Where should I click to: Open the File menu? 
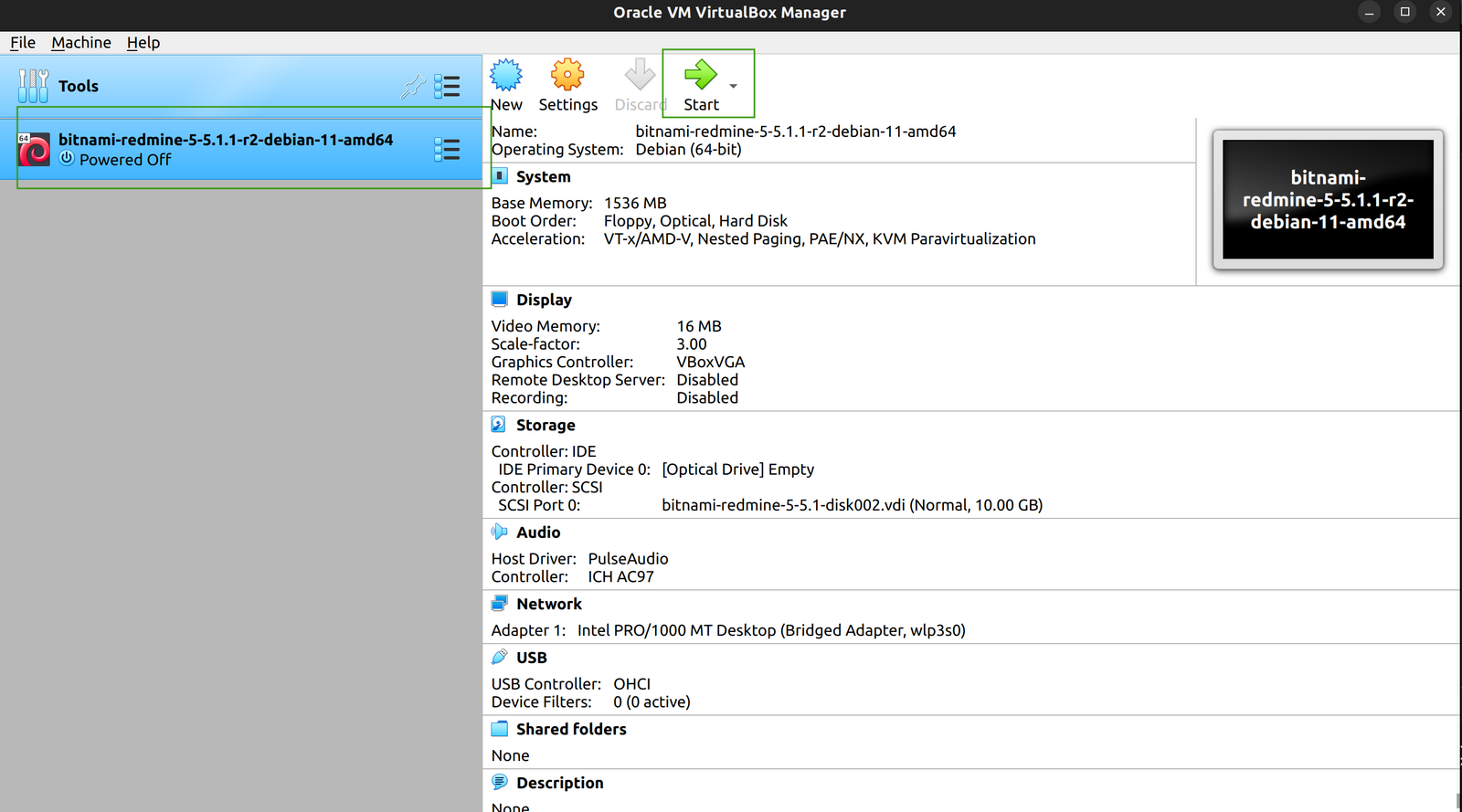pyautogui.click(x=23, y=43)
